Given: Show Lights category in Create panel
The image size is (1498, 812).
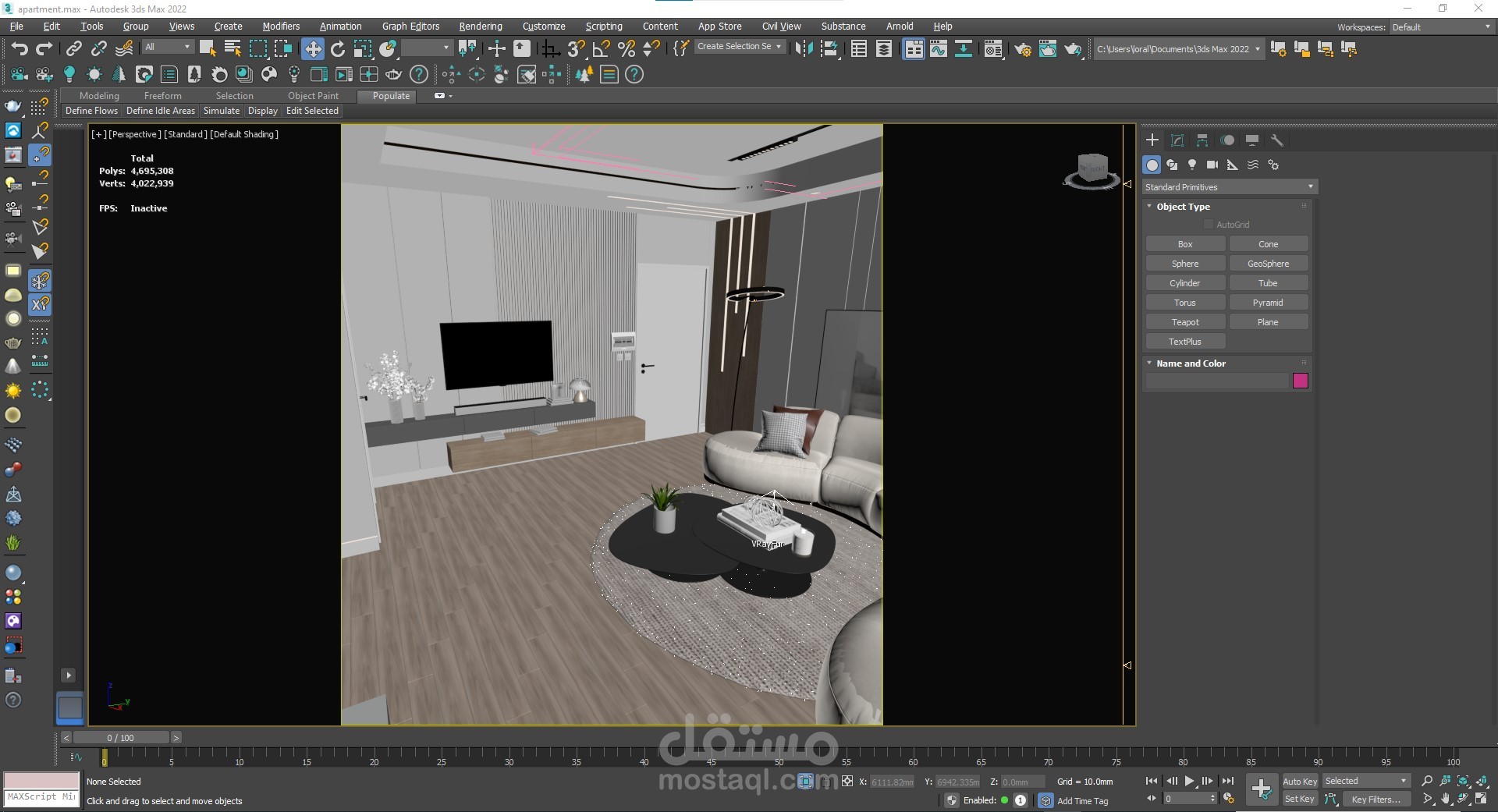Looking at the screenshot, I should (x=1192, y=165).
